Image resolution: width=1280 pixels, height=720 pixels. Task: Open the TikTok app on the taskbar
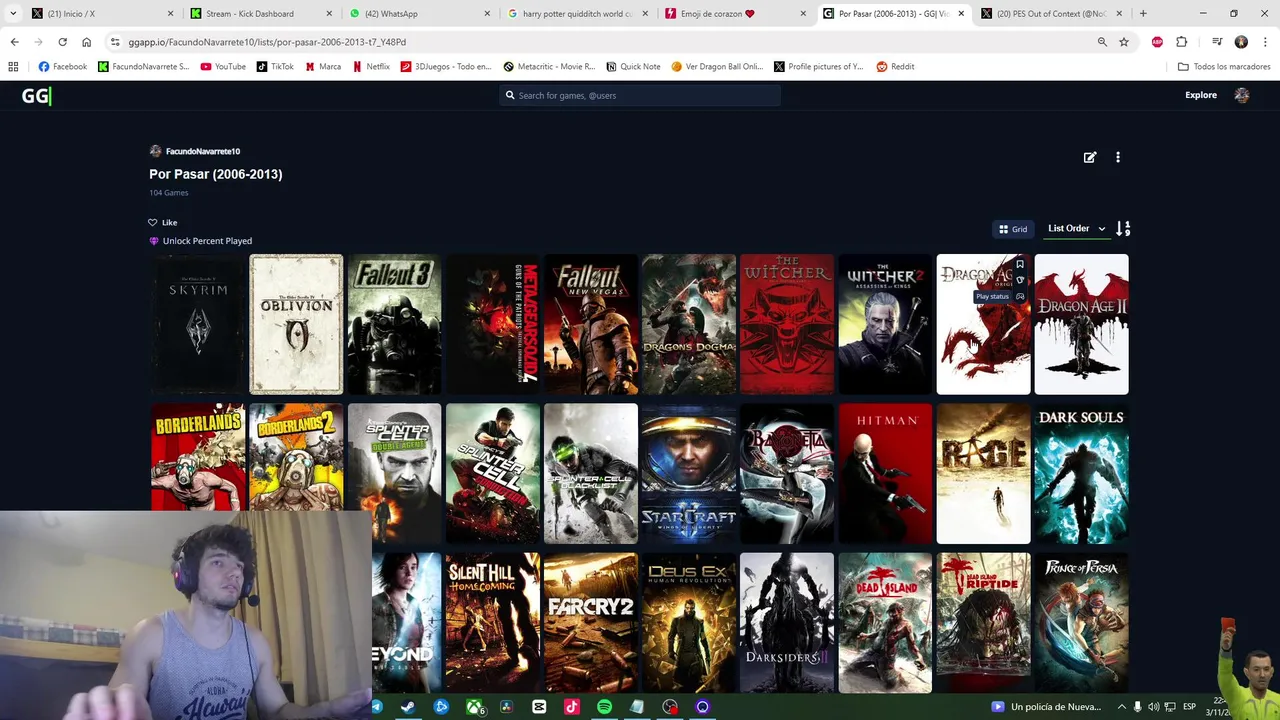click(x=572, y=706)
